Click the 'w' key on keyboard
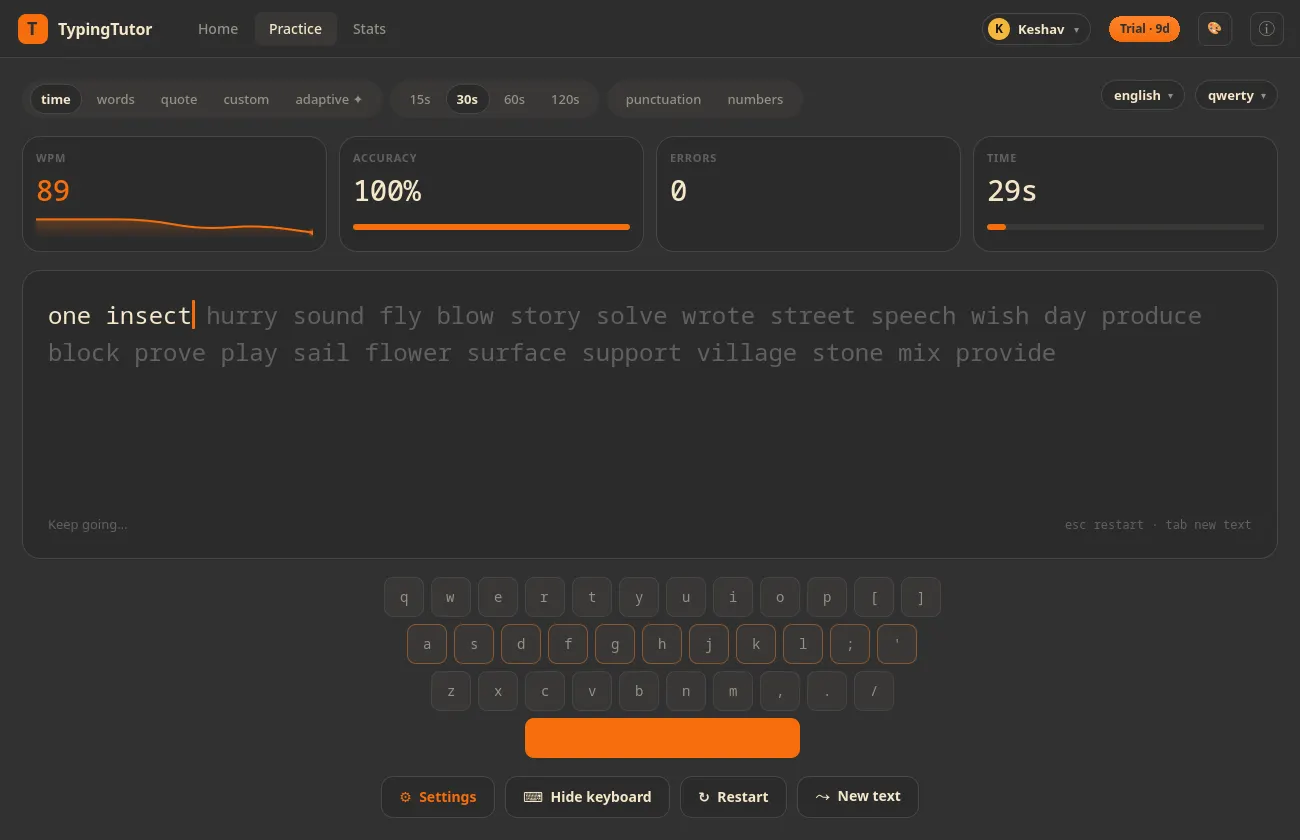The image size is (1300, 840). pos(451,598)
